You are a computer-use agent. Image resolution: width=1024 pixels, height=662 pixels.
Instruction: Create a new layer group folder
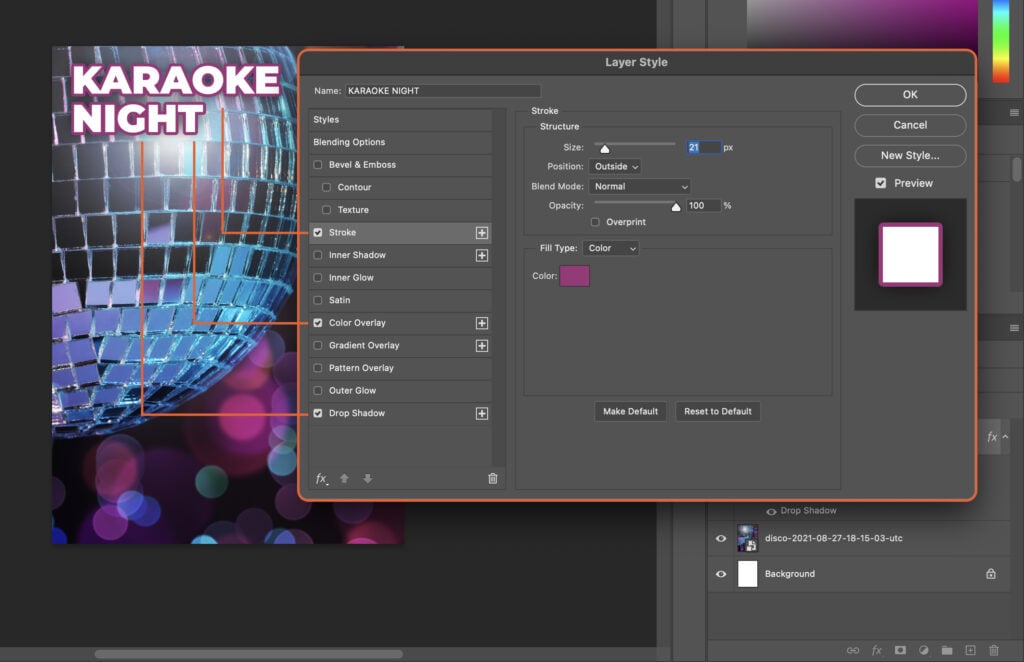(x=947, y=650)
